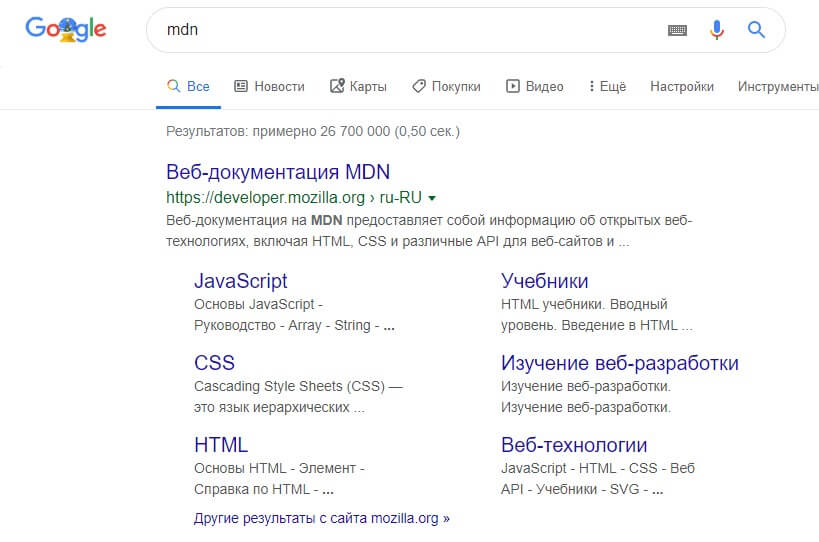Switch to the Новости tab
The height and width of the screenshot is (542, 819).
[269, 87]
